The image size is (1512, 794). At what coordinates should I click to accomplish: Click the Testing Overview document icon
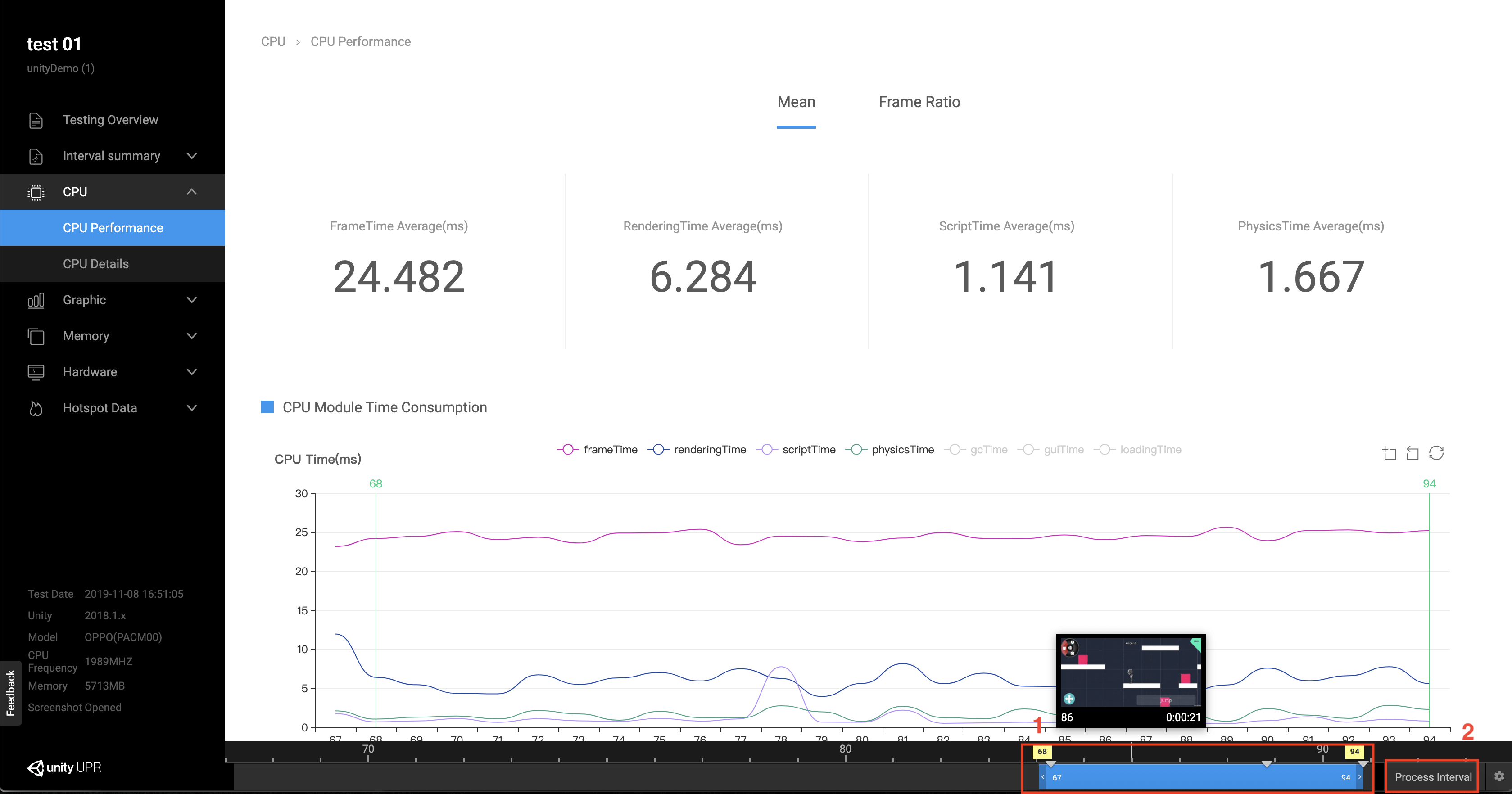point(36,120)
